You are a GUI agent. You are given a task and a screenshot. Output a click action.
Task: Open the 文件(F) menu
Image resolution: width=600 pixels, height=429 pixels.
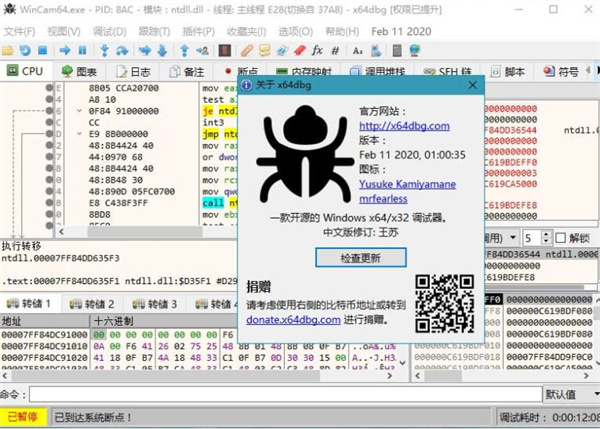[x=19, y=31]
